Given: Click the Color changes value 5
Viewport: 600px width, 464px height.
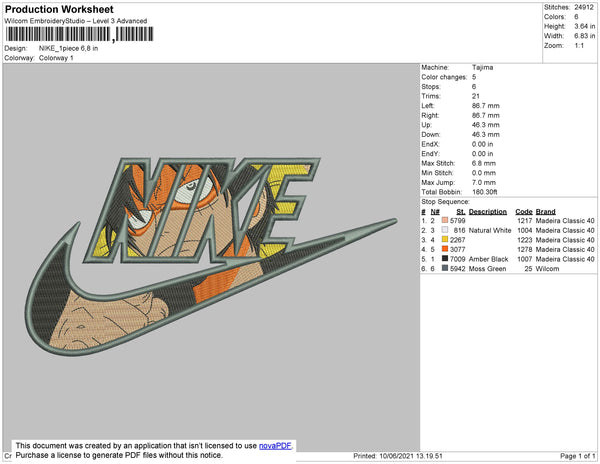Looking at the screenshot, I should click(x=474, y=77).
